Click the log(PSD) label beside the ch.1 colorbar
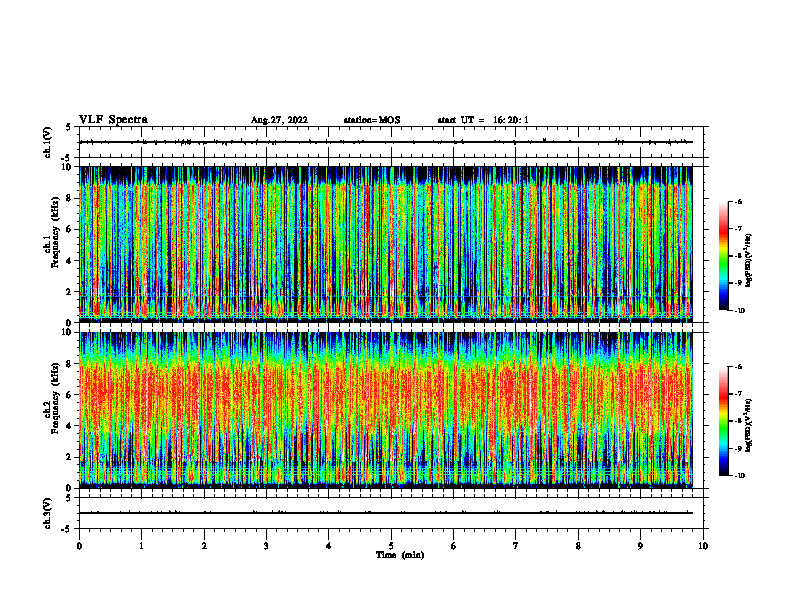 coord(749,261)
